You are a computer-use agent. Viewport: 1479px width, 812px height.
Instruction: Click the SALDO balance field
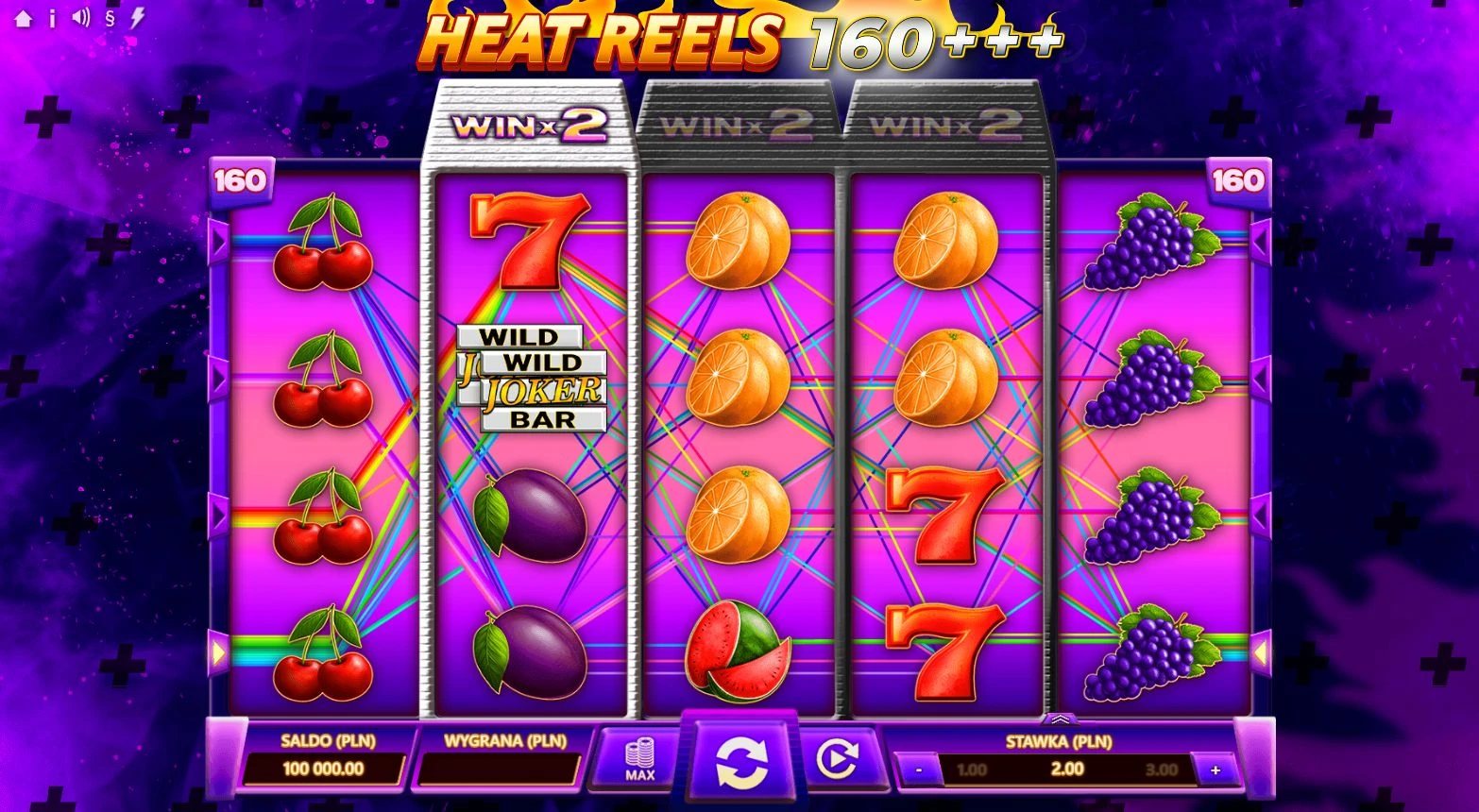(323, 770)
